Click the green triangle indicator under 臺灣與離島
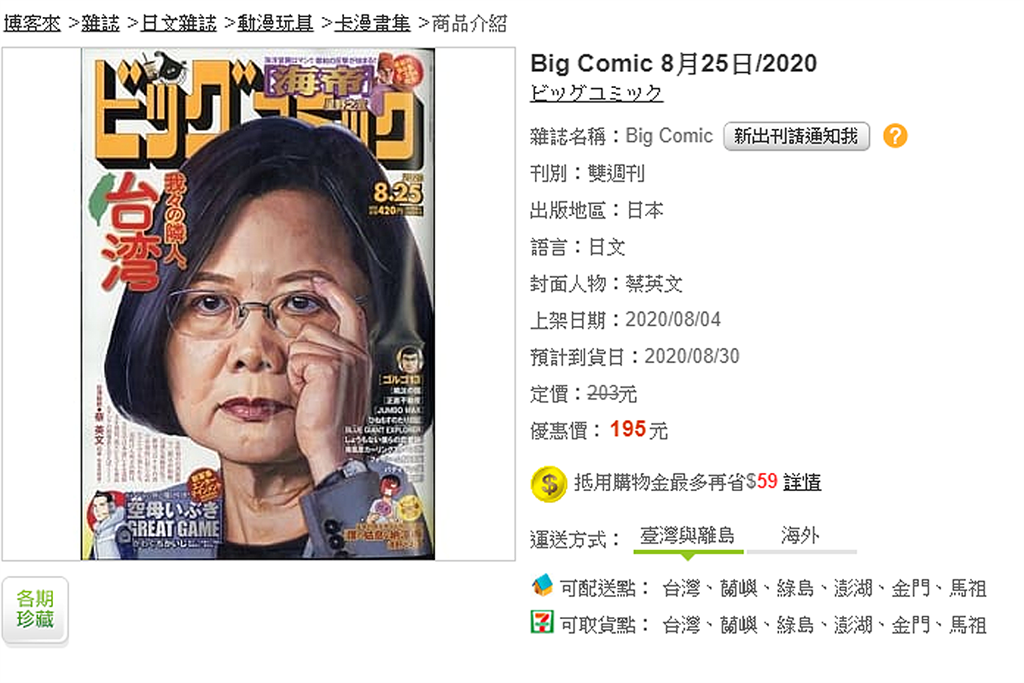This screenshot has height=683, width=1024. point(688,556)
